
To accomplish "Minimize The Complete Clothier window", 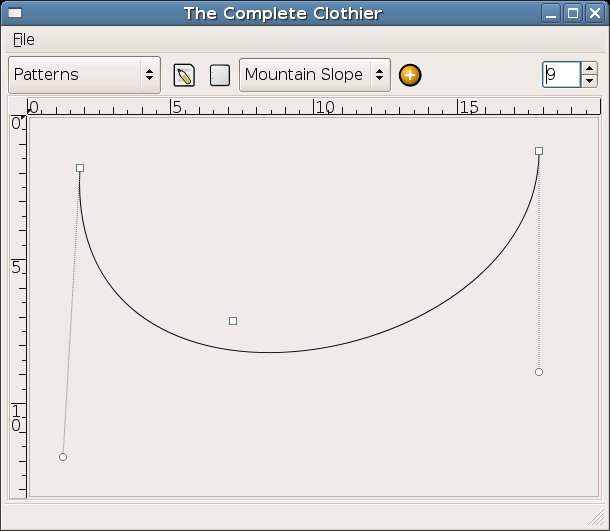I will 551,14.
